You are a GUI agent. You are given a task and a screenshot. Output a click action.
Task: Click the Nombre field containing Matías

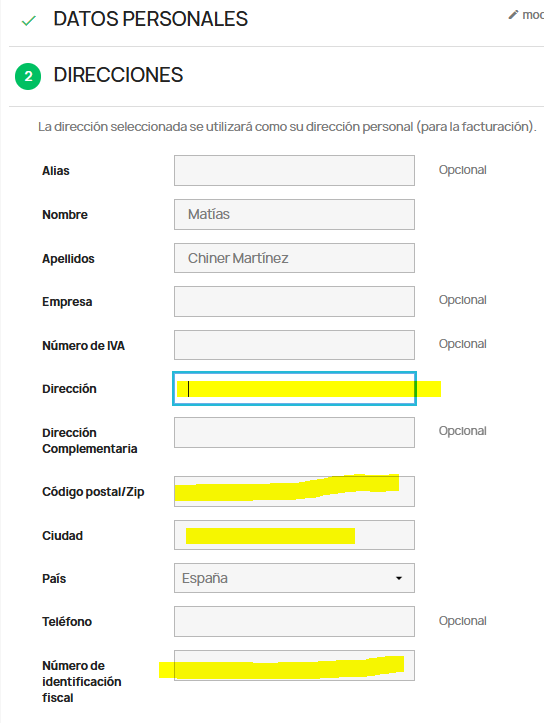(x=294, y=214)
